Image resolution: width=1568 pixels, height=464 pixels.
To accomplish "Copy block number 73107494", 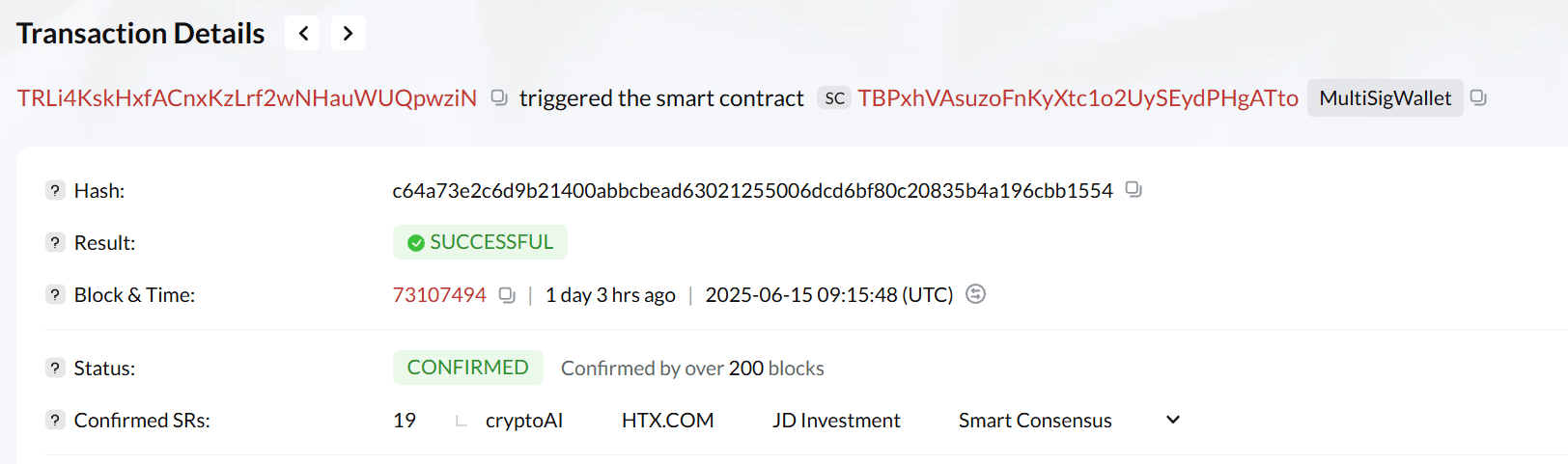I will [x=507, y=295].
